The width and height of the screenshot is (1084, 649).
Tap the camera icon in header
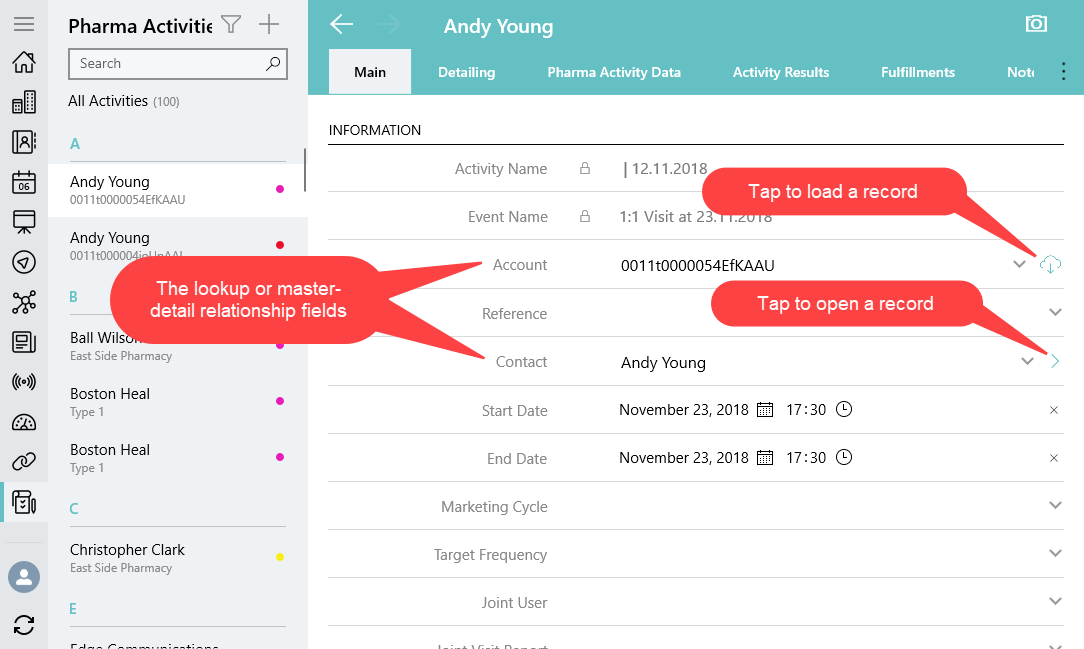pos(1036,24)
